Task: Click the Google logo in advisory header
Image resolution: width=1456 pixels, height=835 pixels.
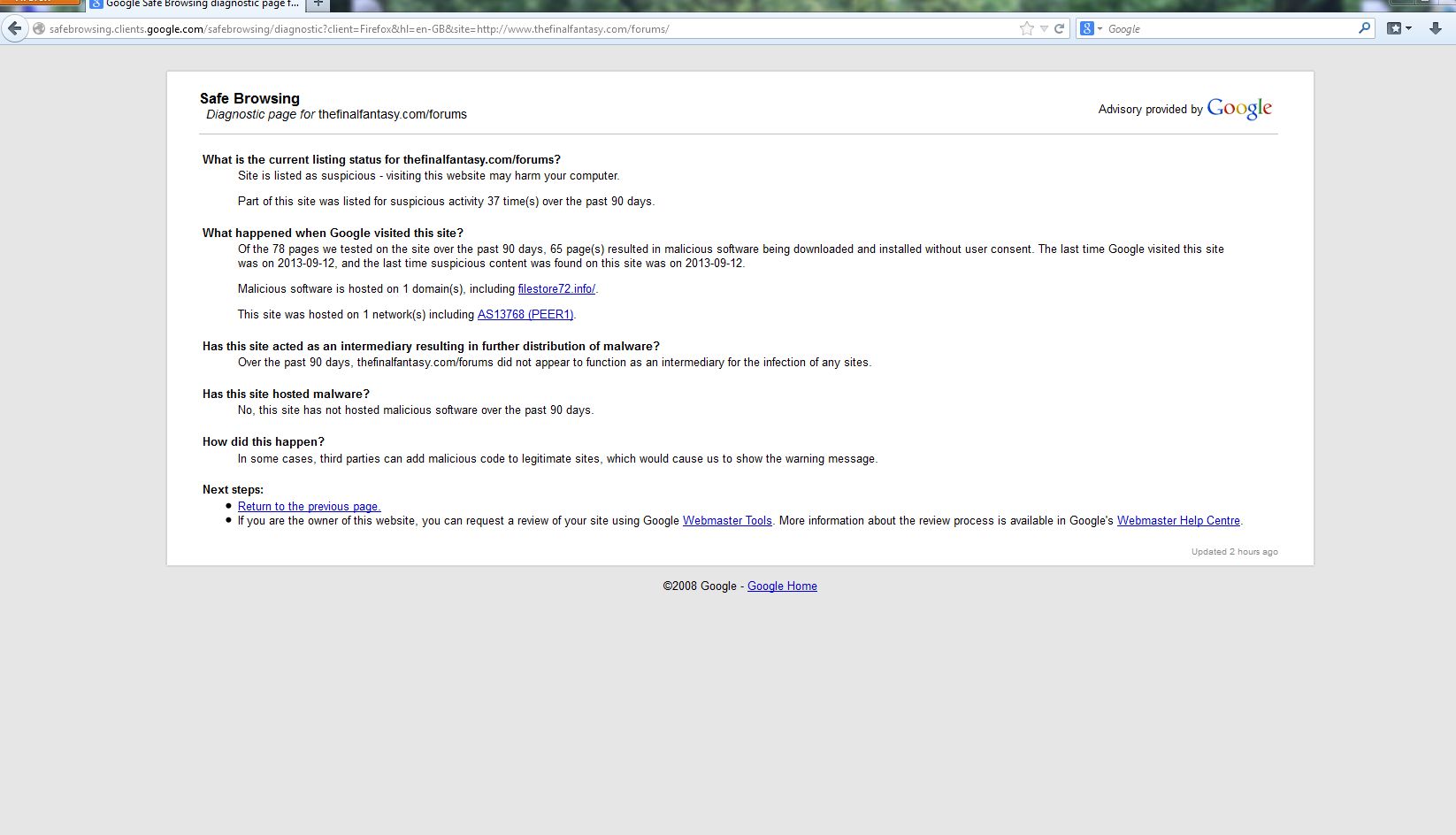Action: [x=1239, y=109]
